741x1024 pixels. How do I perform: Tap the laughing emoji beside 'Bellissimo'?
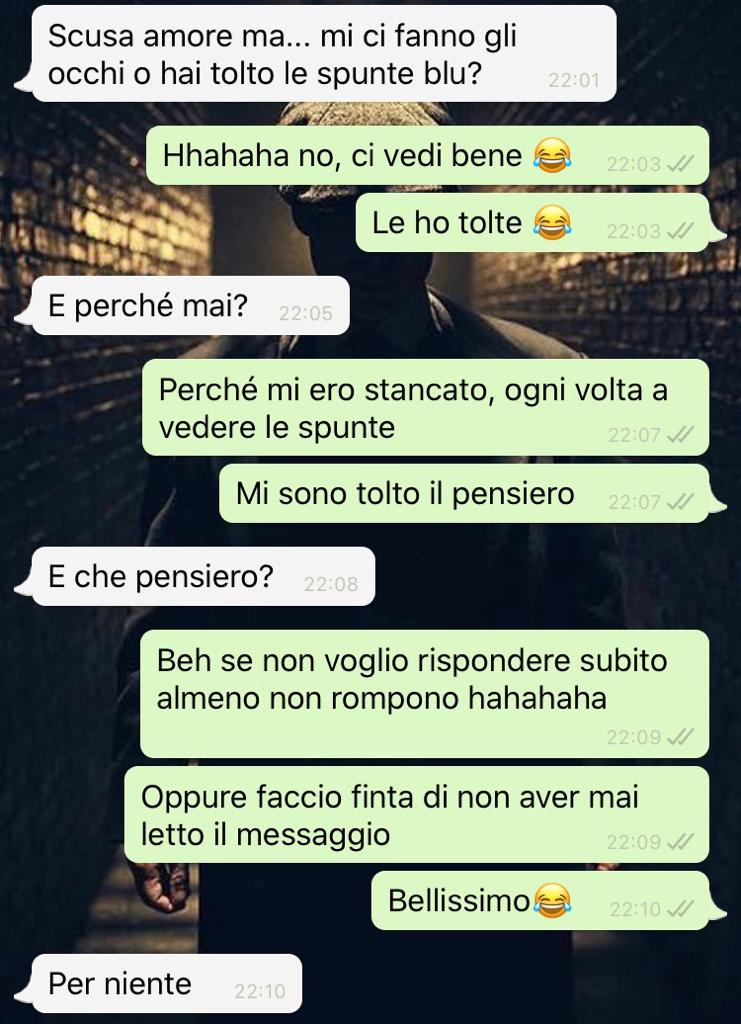552,900
